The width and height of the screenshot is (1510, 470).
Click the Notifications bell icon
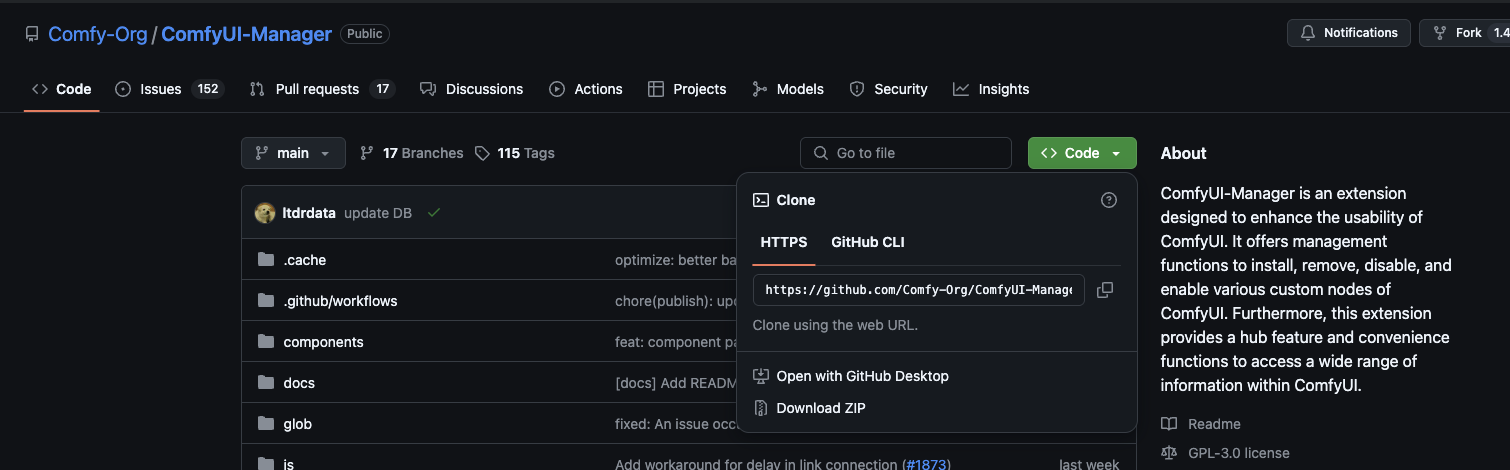(1308, 33)
